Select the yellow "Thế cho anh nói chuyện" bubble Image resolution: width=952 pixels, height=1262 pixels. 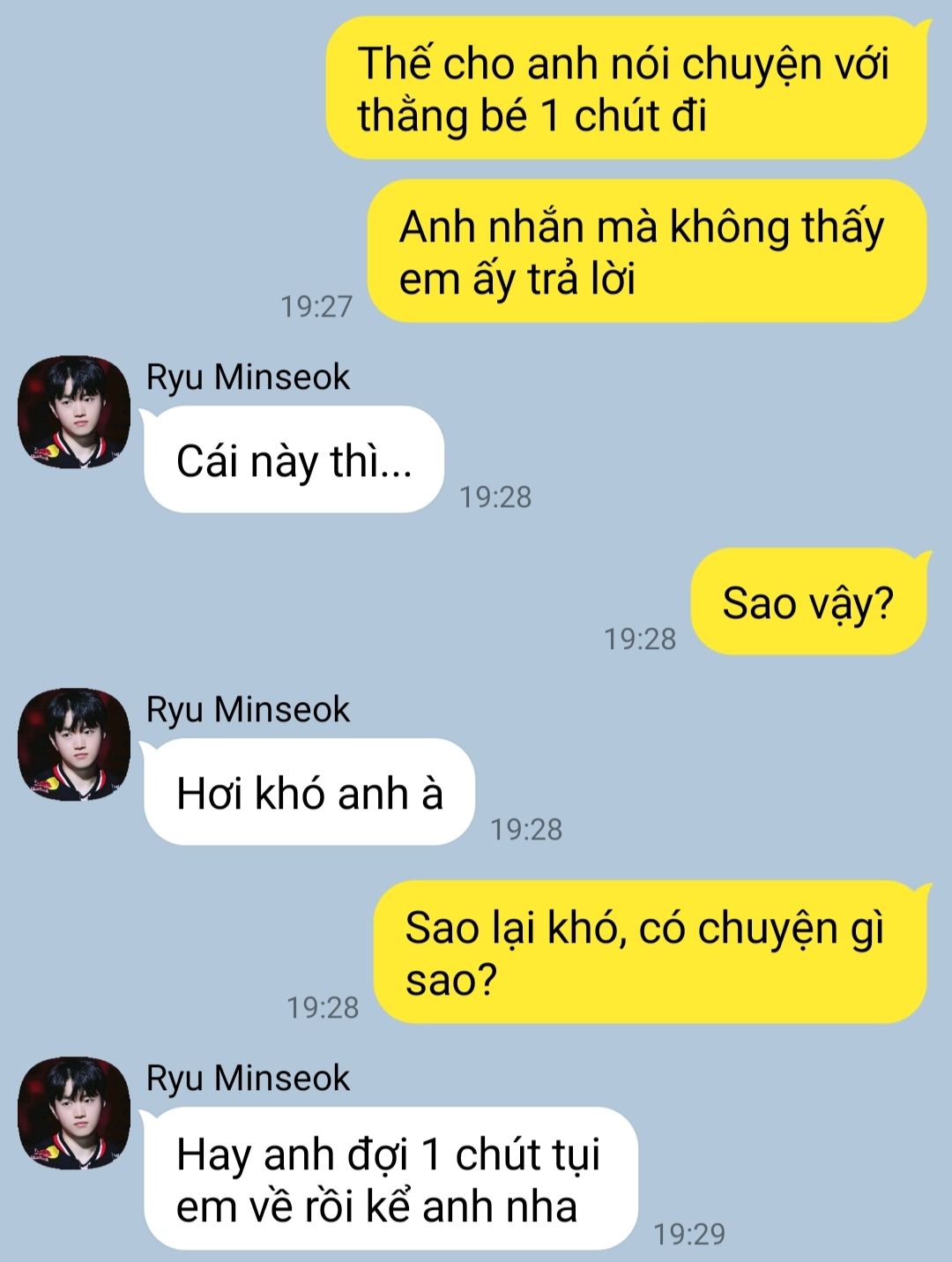[x=627, y=88]
